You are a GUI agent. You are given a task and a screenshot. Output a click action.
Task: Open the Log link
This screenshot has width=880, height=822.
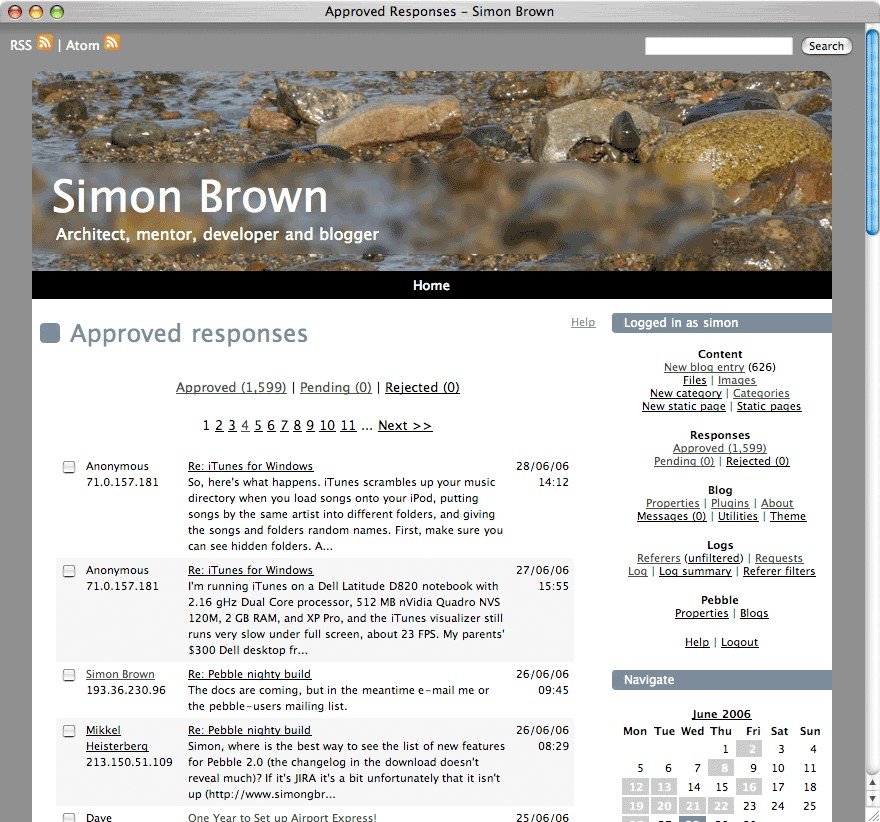(638, 571)
